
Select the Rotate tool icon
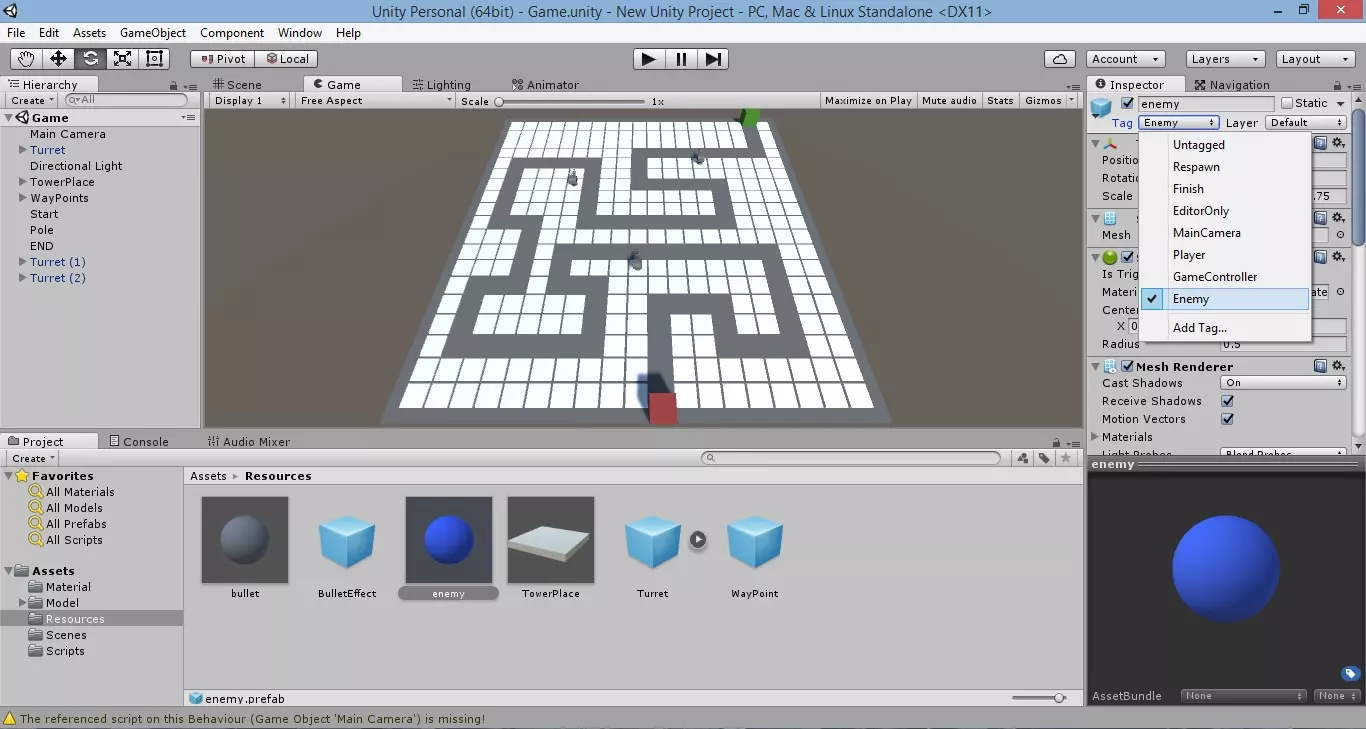click(91, 59)
